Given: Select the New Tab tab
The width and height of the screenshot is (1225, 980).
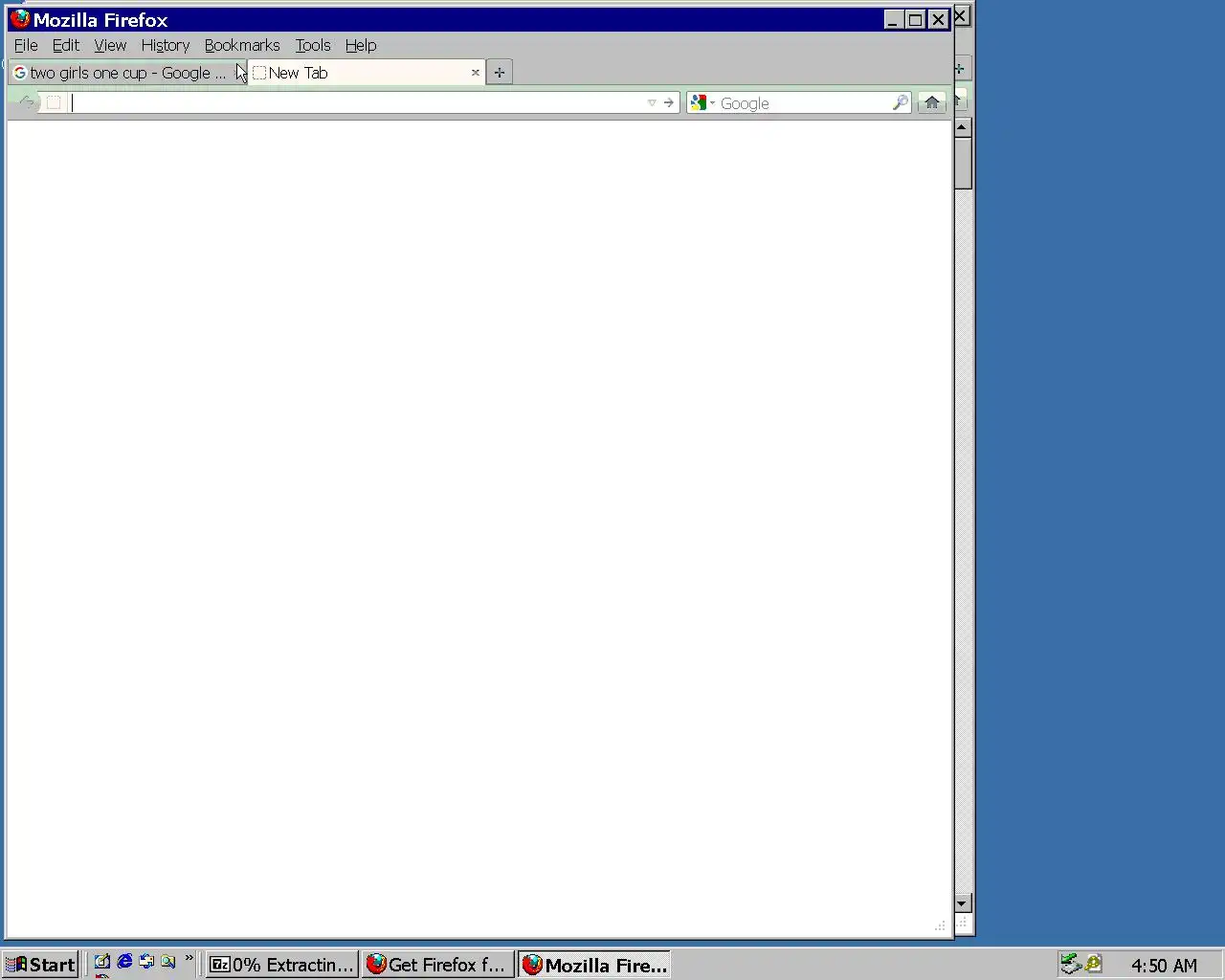Looking at the screenshot, I should click(367, 73).
